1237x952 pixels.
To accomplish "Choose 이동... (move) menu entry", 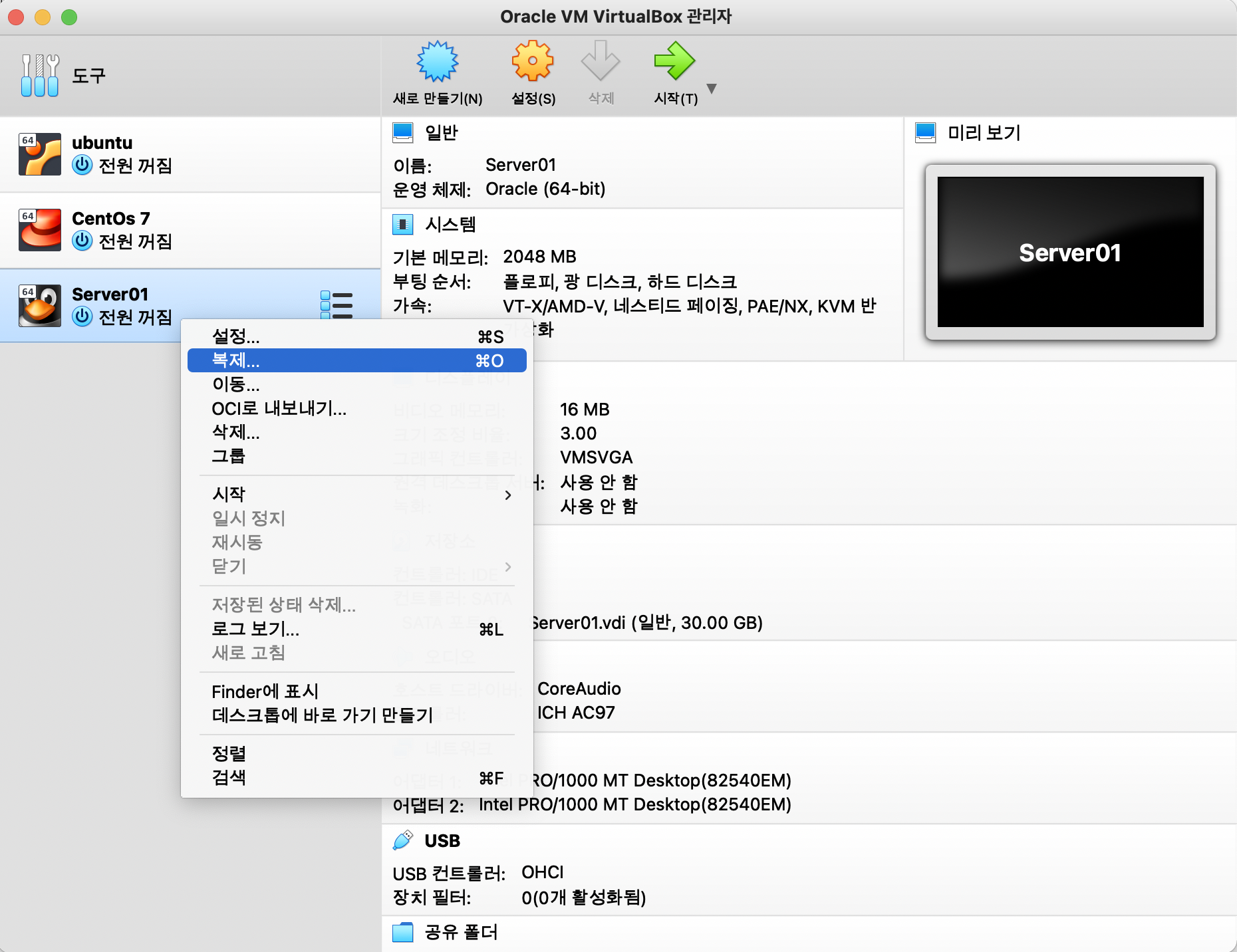I will [357, 384].
